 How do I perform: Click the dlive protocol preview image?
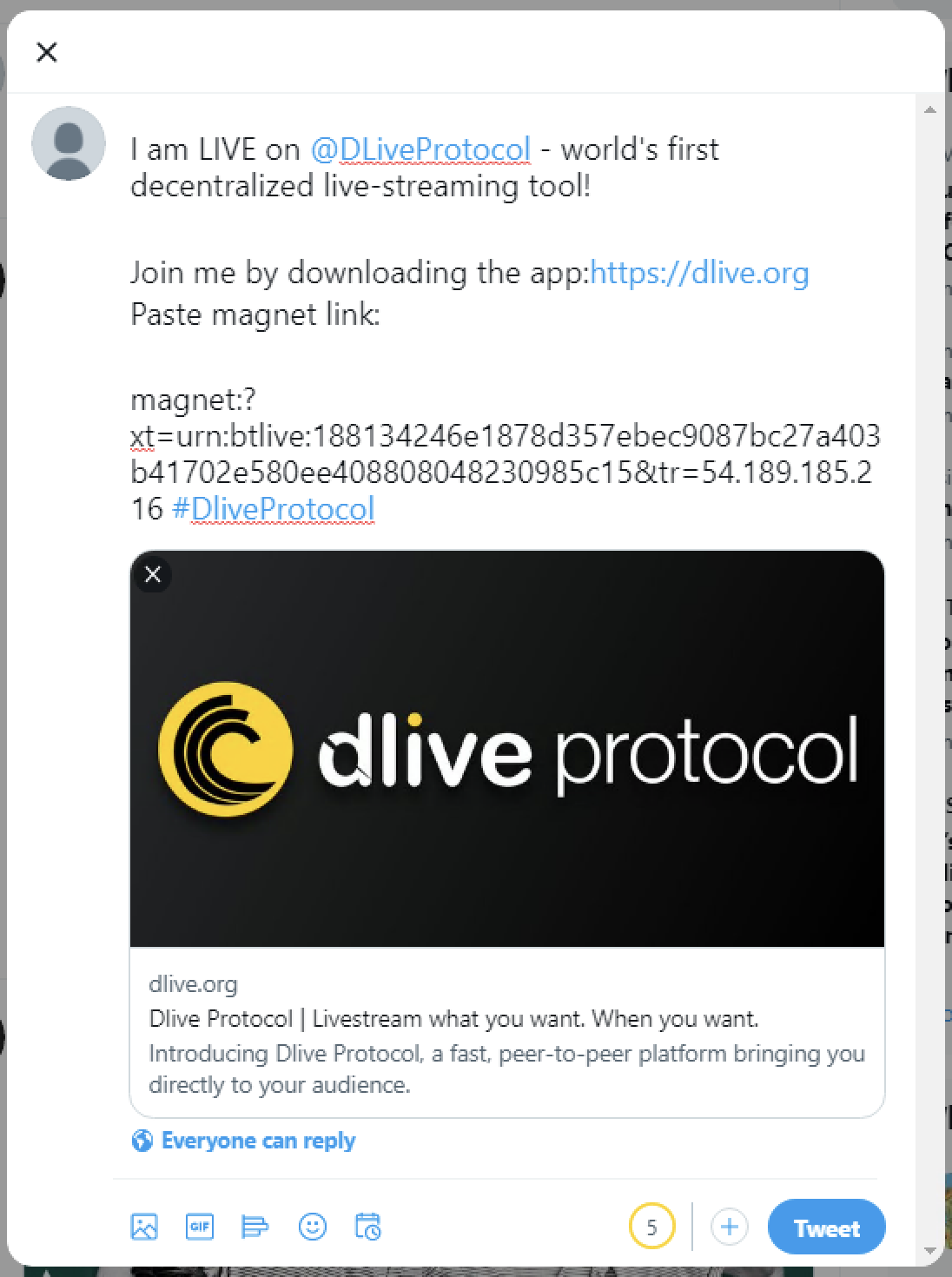tap(507, 749)
